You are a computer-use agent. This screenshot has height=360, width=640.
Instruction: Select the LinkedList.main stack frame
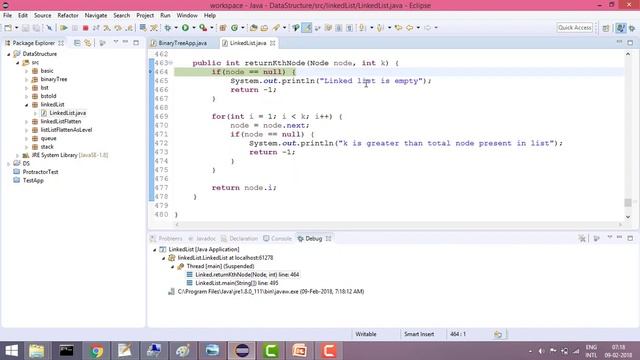pos(237,283)
